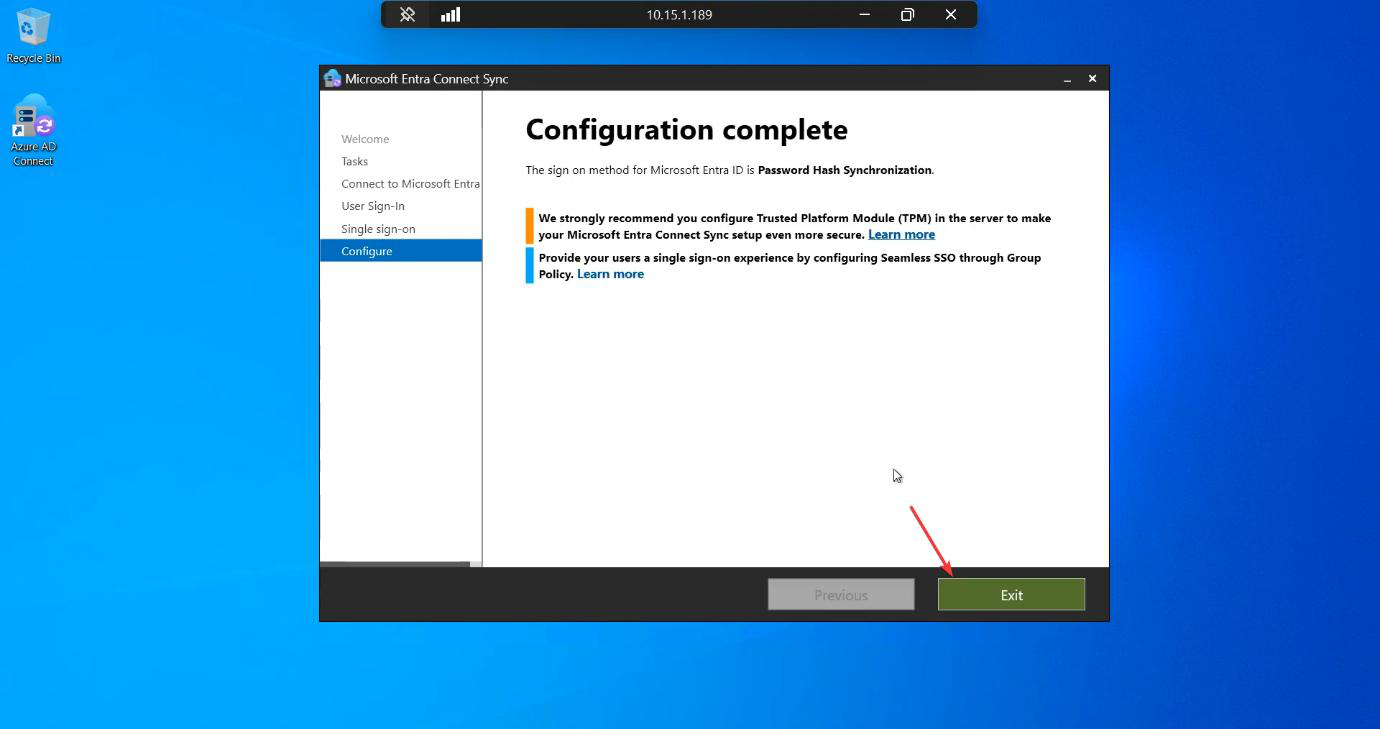Close the remote session 10.15.1.189

click(x=951, y=14)
